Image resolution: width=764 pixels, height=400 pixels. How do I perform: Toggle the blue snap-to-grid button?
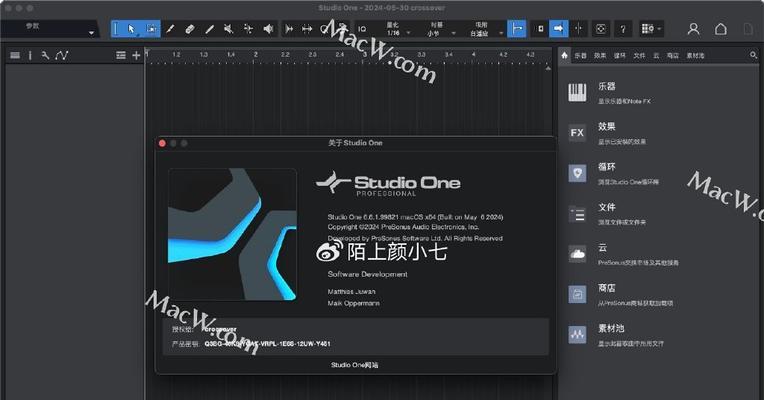coord(516,29)
